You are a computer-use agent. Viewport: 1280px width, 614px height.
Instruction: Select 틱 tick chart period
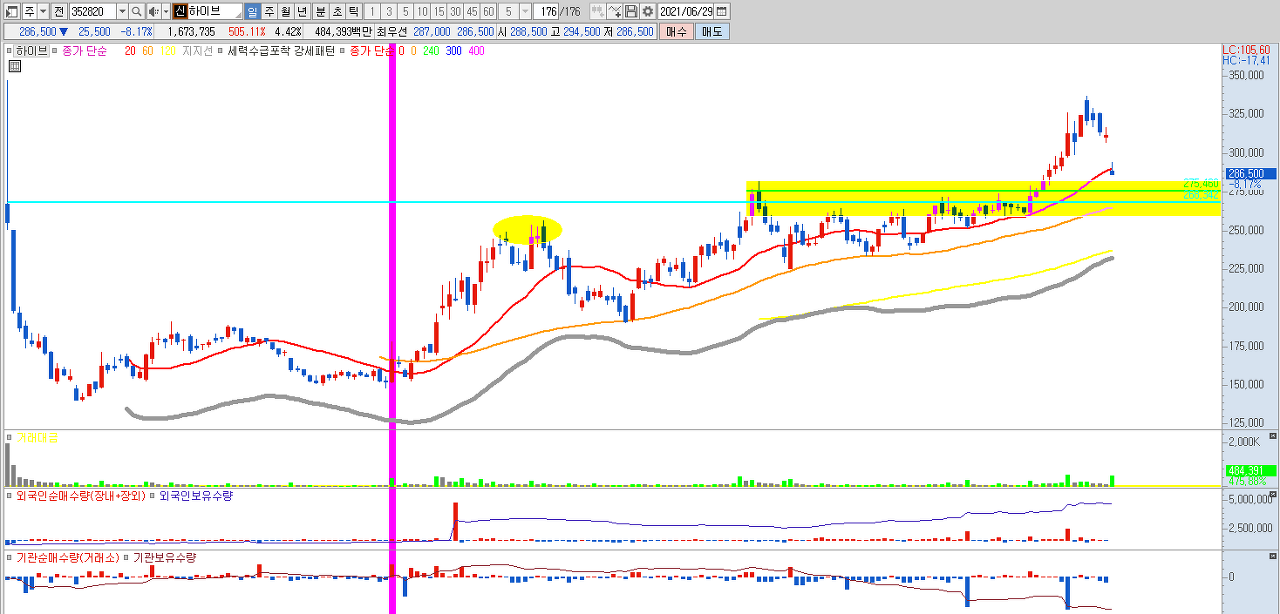353,11
